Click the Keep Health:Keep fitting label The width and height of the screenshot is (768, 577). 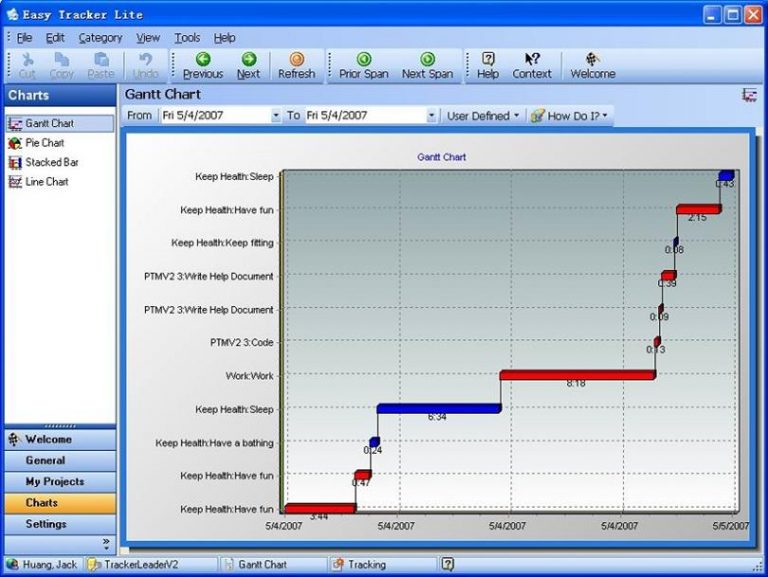pos(222,242)
